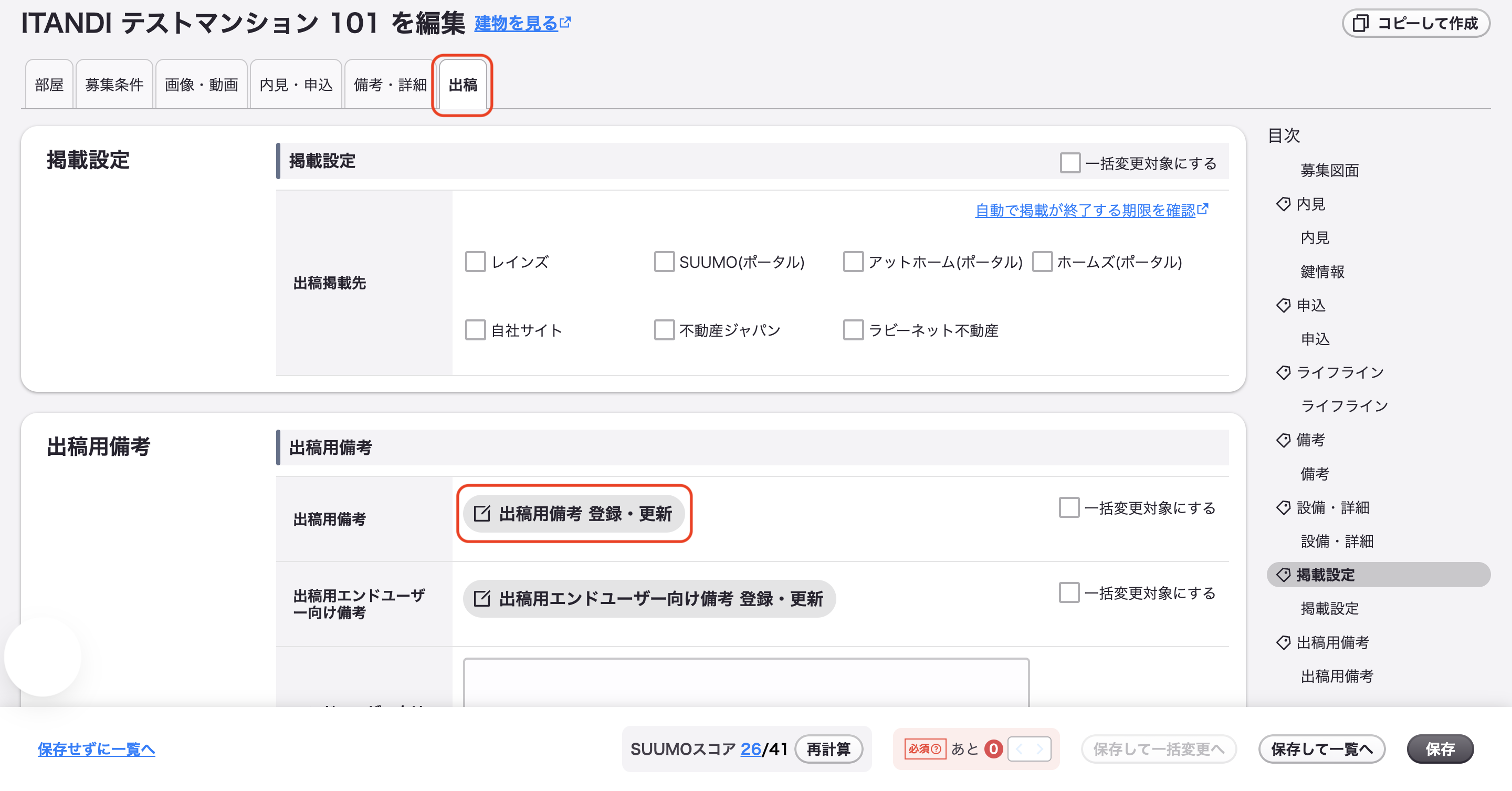Click the 再計算 button

click(x=828, y=749)
